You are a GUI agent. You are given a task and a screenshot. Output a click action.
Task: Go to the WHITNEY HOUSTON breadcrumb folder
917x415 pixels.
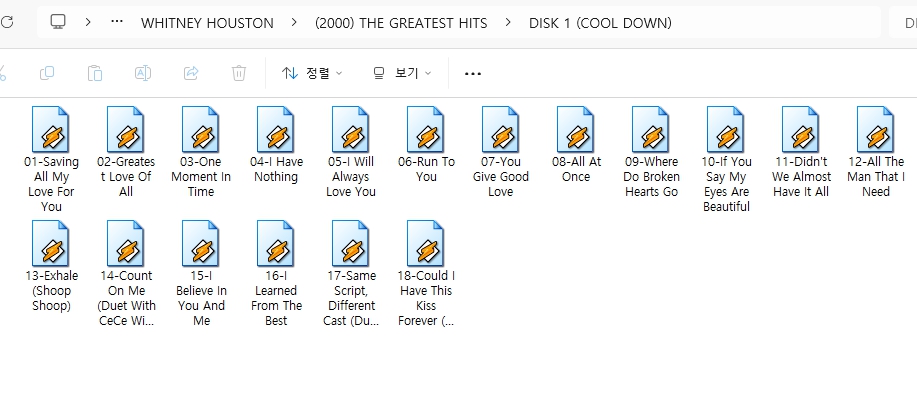tap(208, 22)
